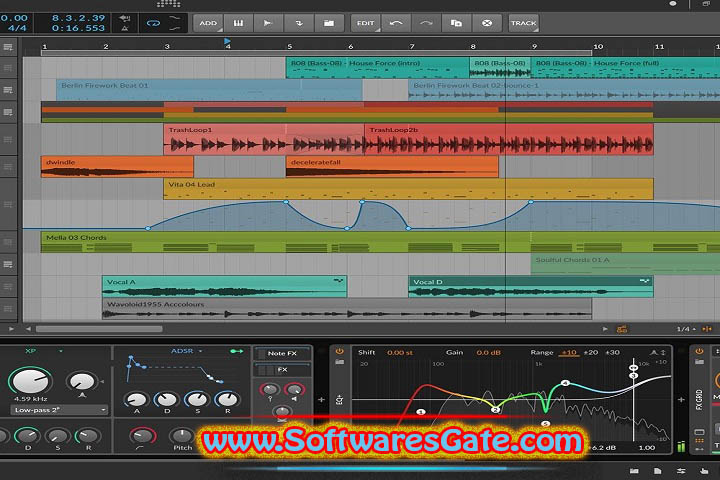The width and height of the screenshot is (720, 480).
Task: Click the plus button before FX Grid device
Action: 681,400
